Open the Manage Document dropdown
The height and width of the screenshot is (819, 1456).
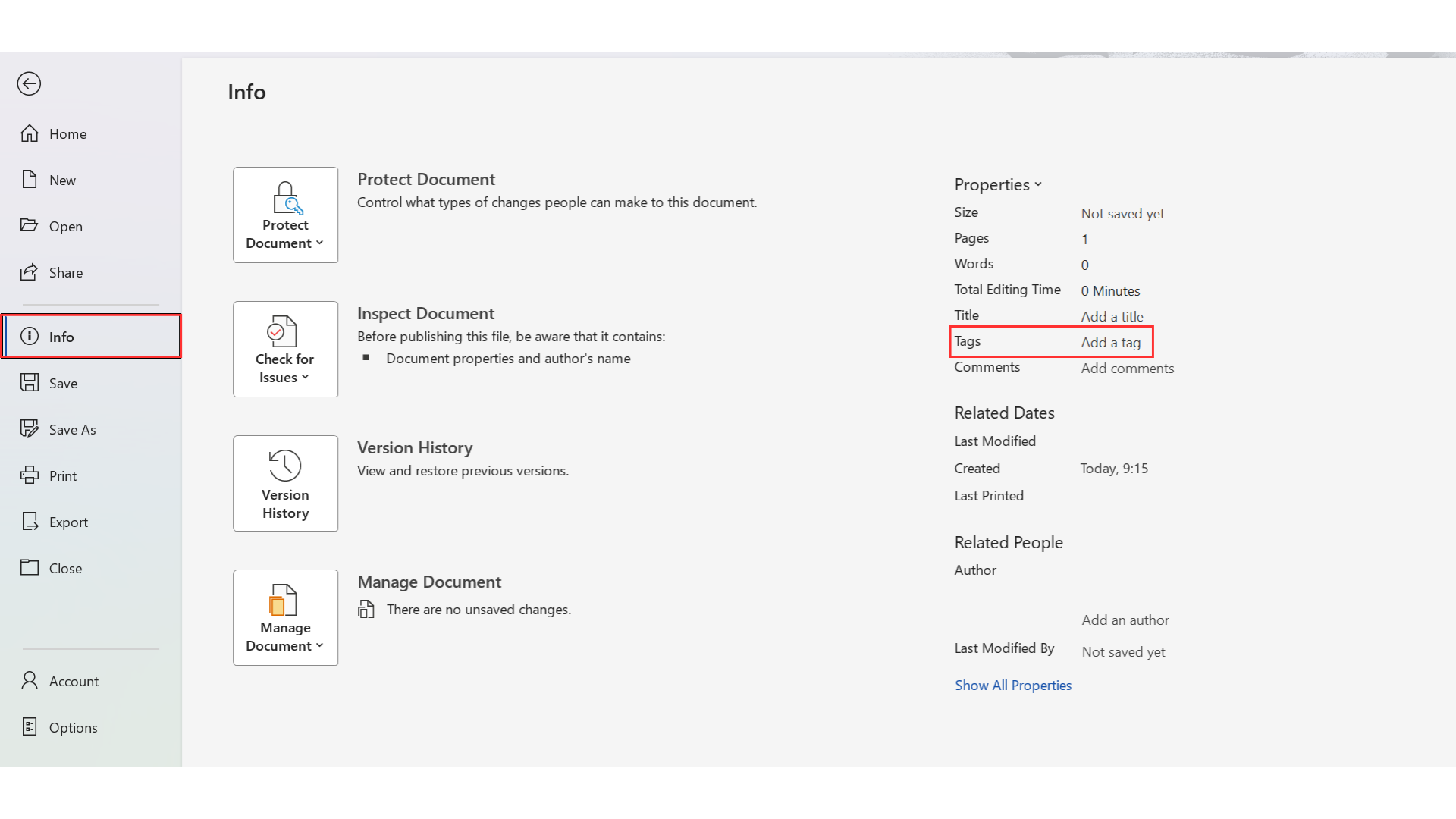click(x=285, y=617)
